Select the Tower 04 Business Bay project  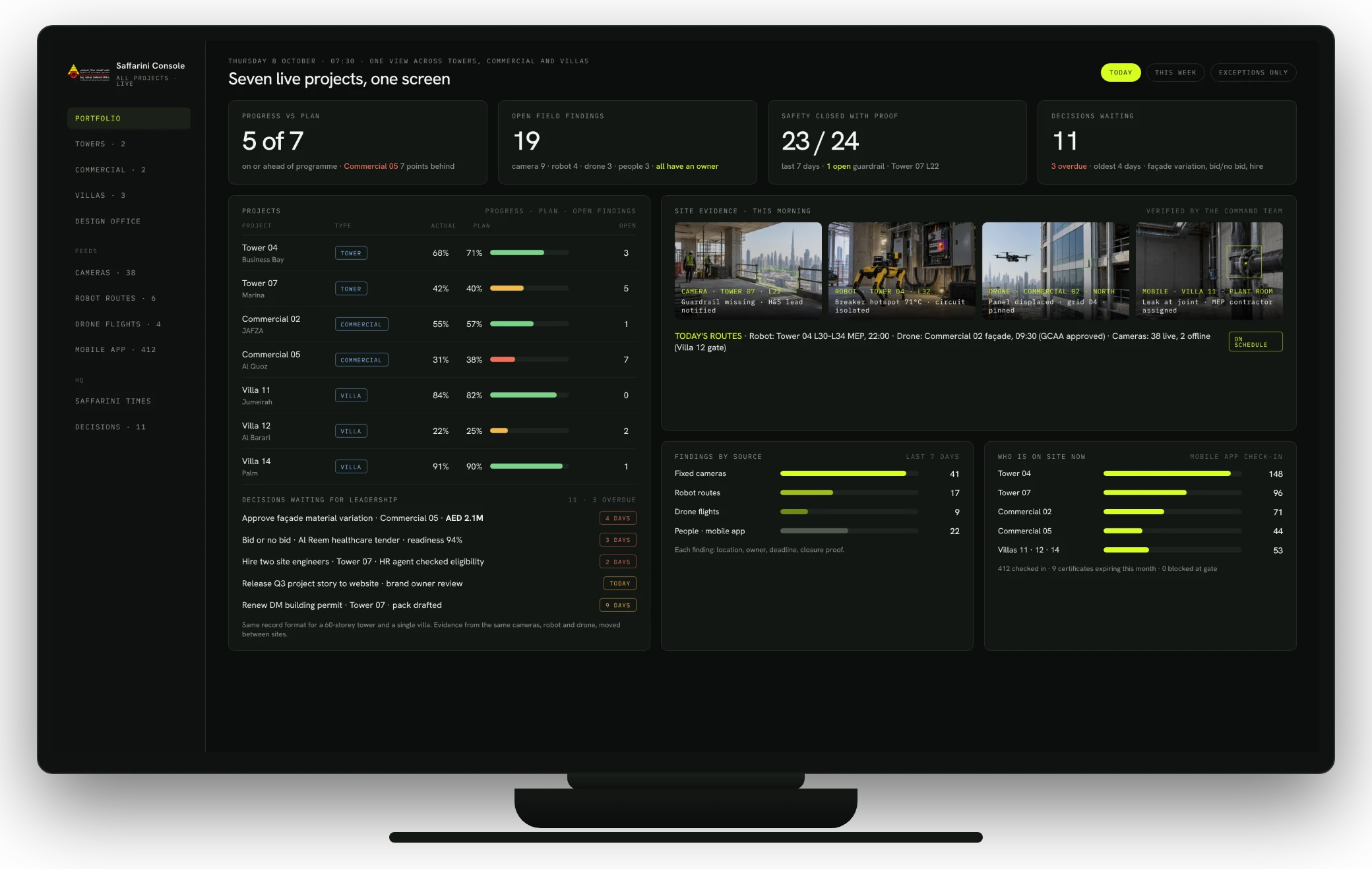(x=439, y=253)
